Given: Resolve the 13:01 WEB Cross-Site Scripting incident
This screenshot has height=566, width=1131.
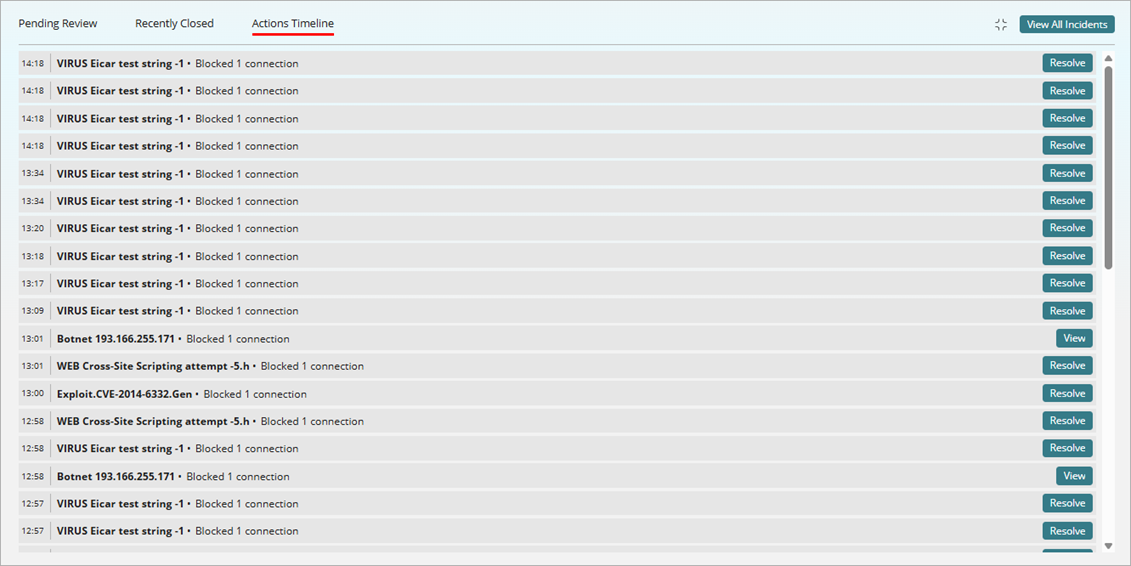Looking at the screenshot, I should point(1068,366).
